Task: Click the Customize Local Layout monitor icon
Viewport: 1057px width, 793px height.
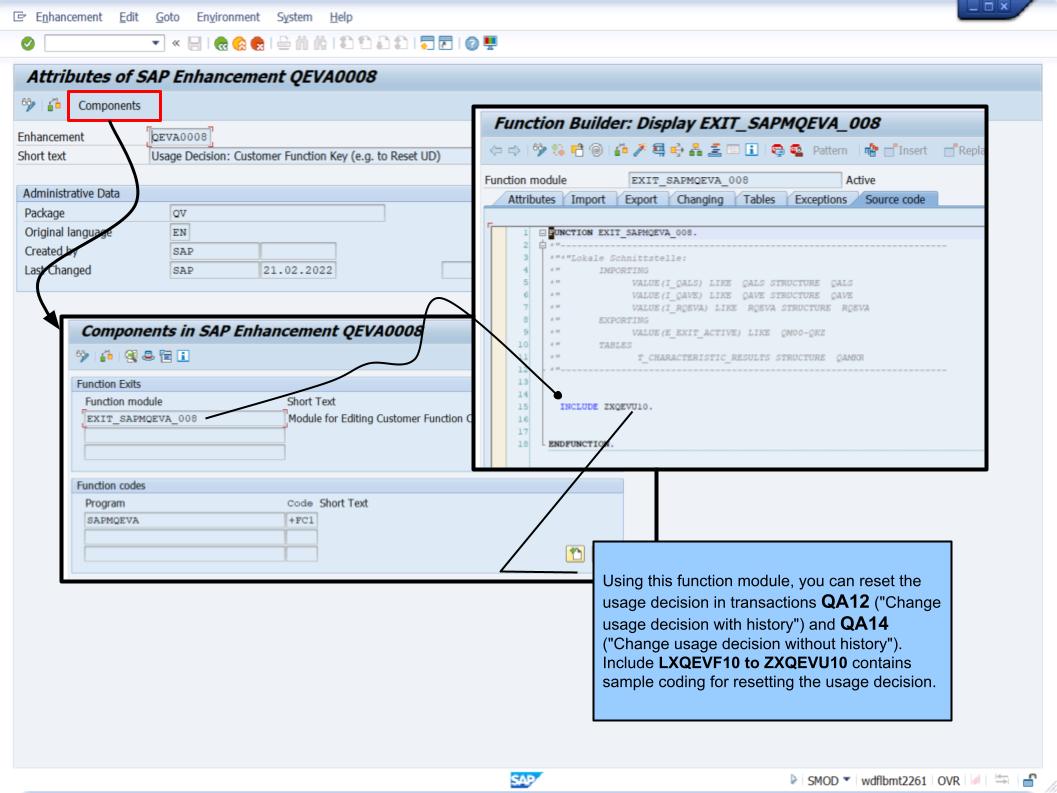Action: 490,44
